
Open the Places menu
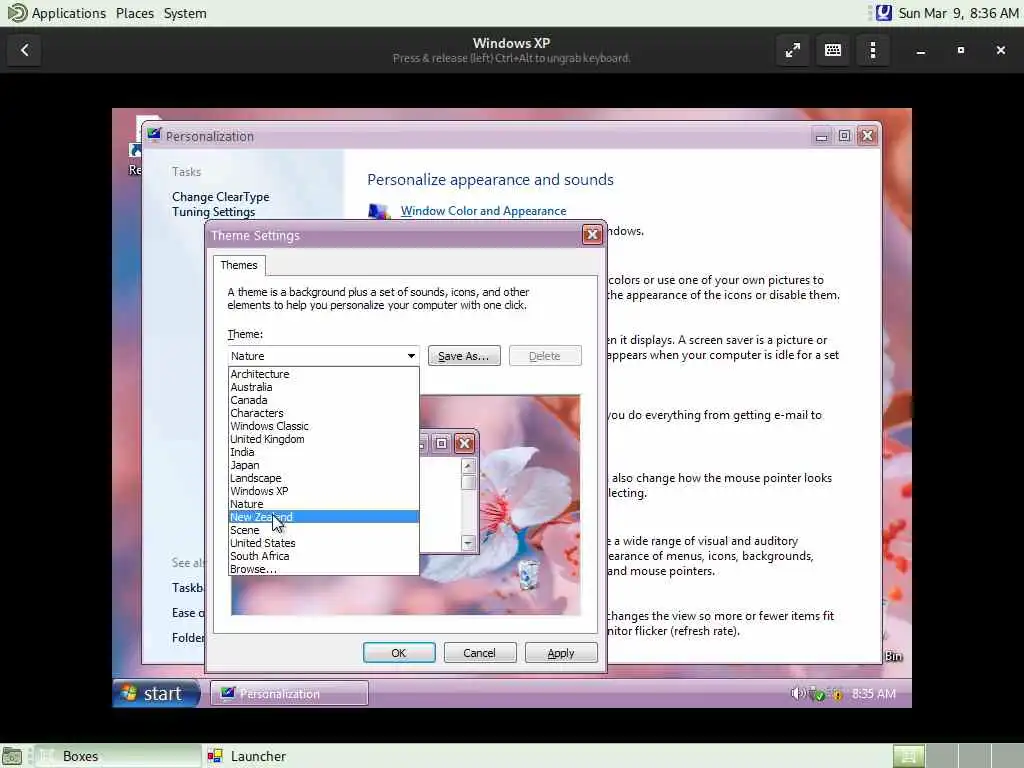click(x=135, y=13)
